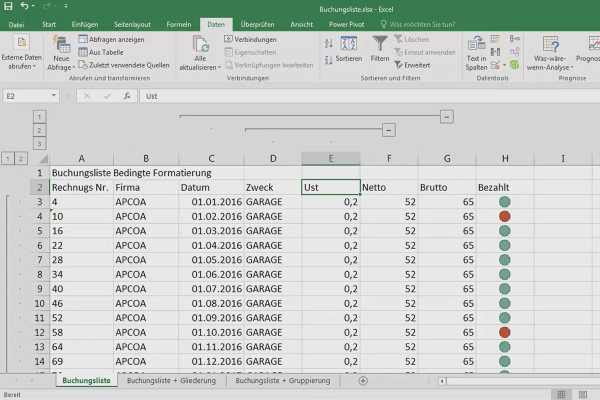
Task: Click the Flash Fill (Blitzvorschau) icon
Action: 495,39
